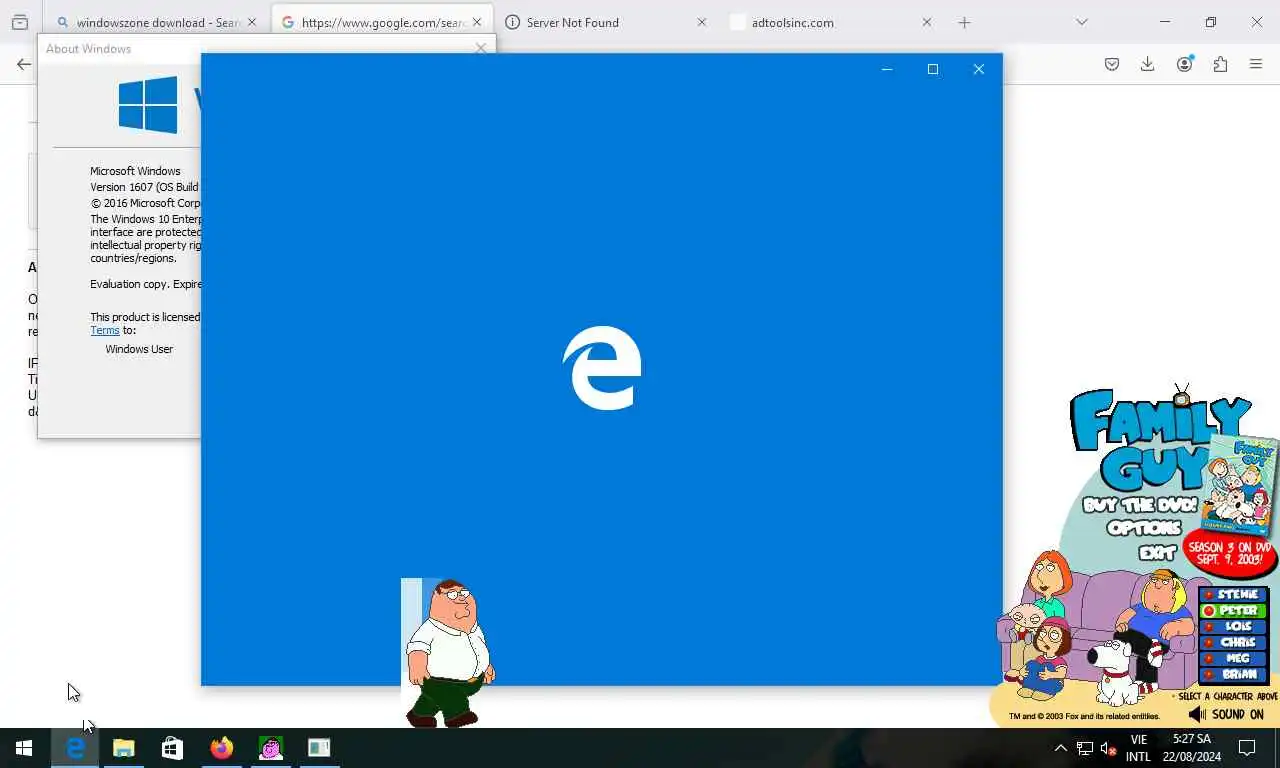Minimize the Firefox window
This screenshot has height=768, width=1280.
coord(1165,22)
